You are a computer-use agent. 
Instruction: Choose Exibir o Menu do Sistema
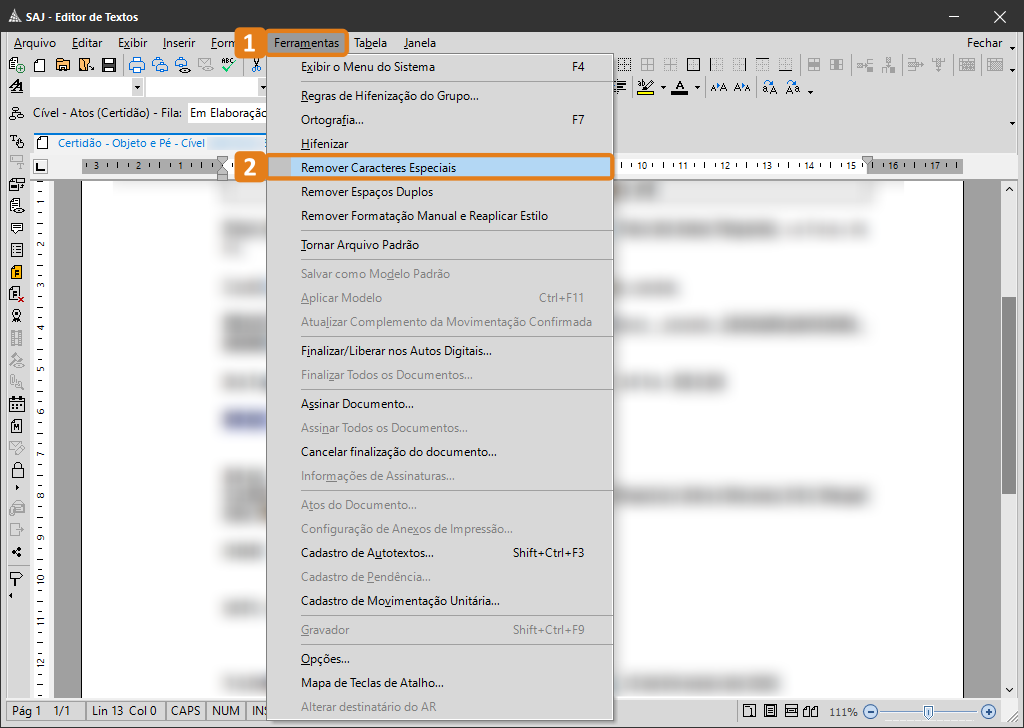click(440, 67)
